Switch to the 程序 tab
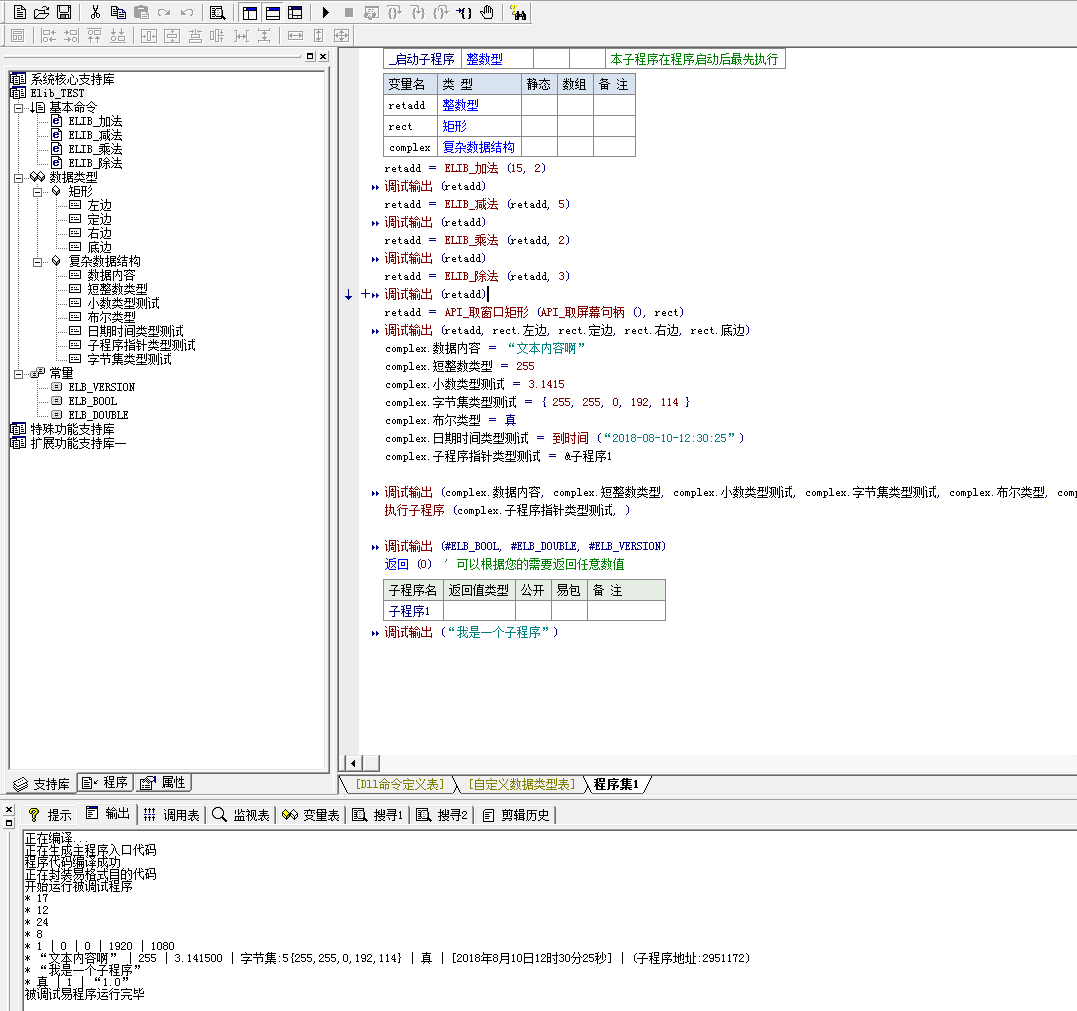 (x=104, y=782)
